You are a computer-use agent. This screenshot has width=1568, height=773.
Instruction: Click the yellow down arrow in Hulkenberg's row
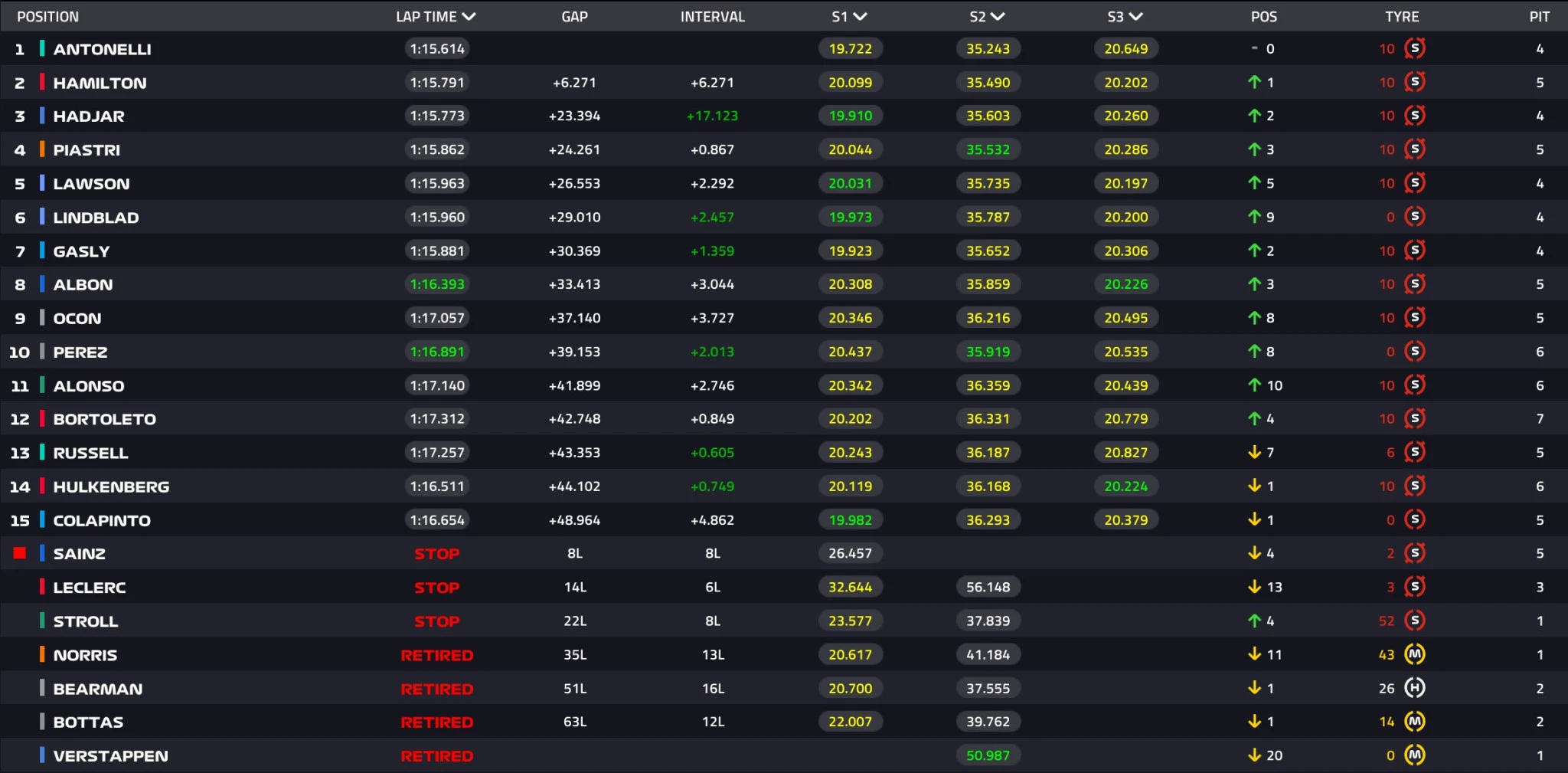1254,486
